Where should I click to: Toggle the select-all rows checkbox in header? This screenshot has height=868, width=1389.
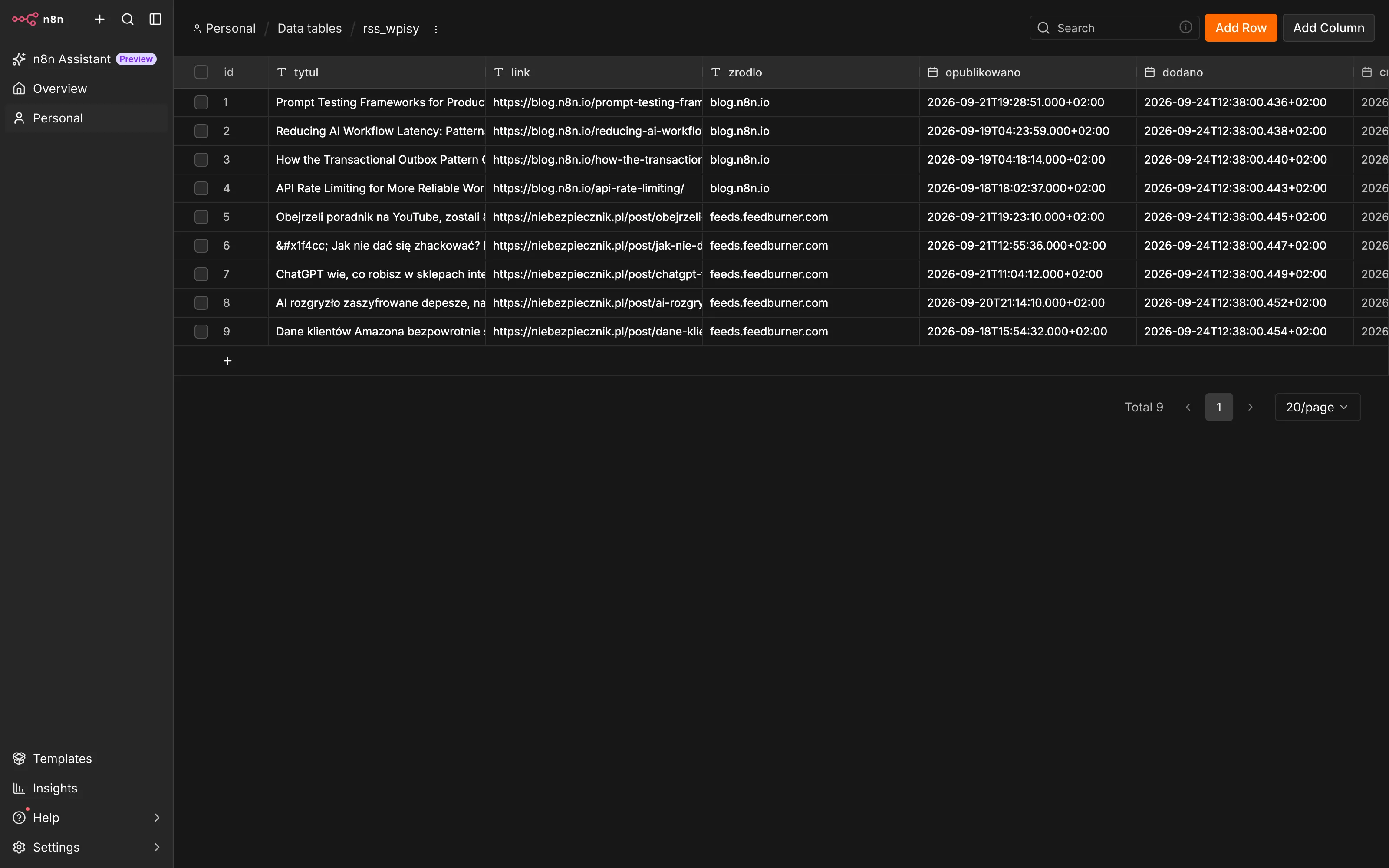point(201,72)
